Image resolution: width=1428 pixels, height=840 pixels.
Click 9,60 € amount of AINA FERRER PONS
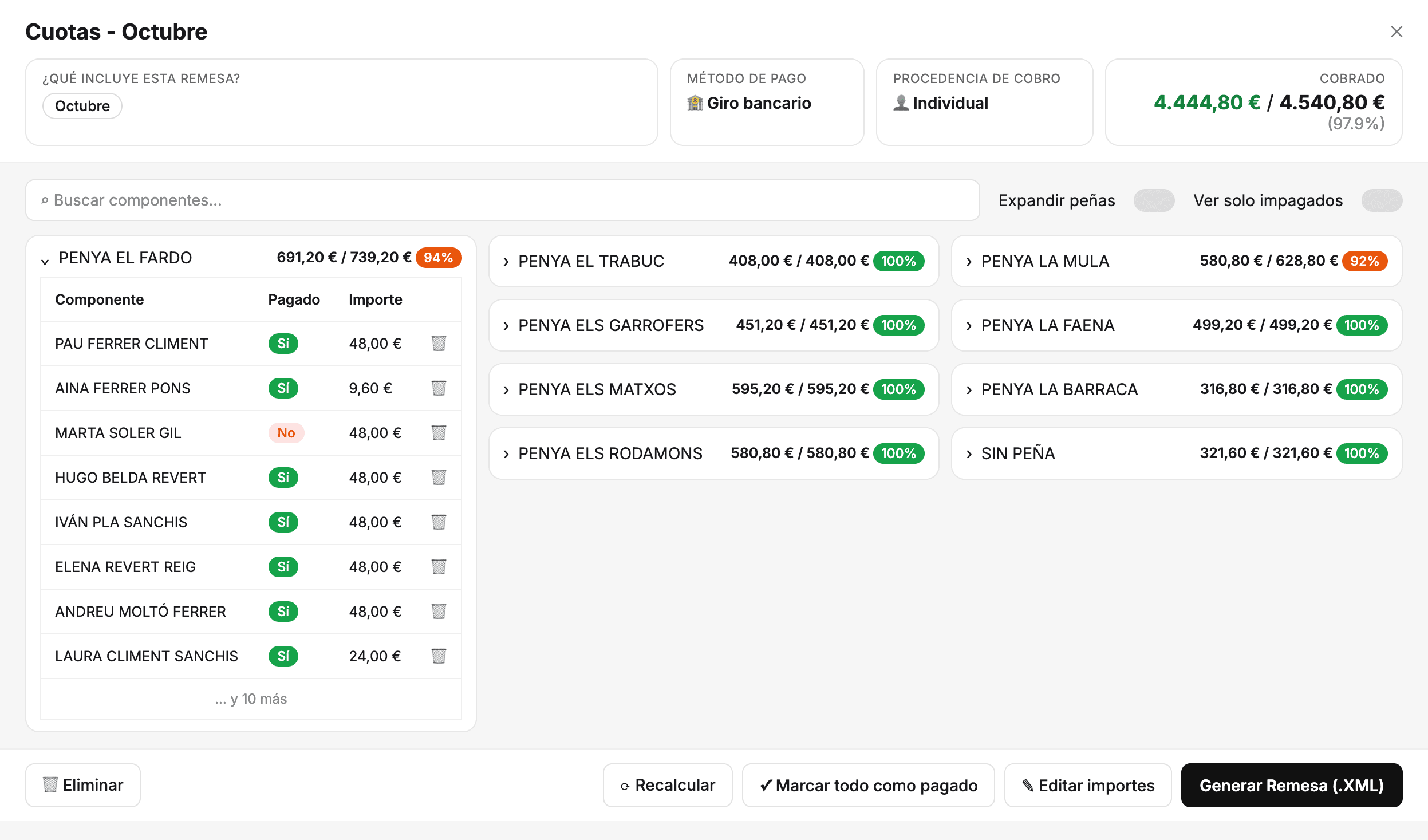click(370, 388)
